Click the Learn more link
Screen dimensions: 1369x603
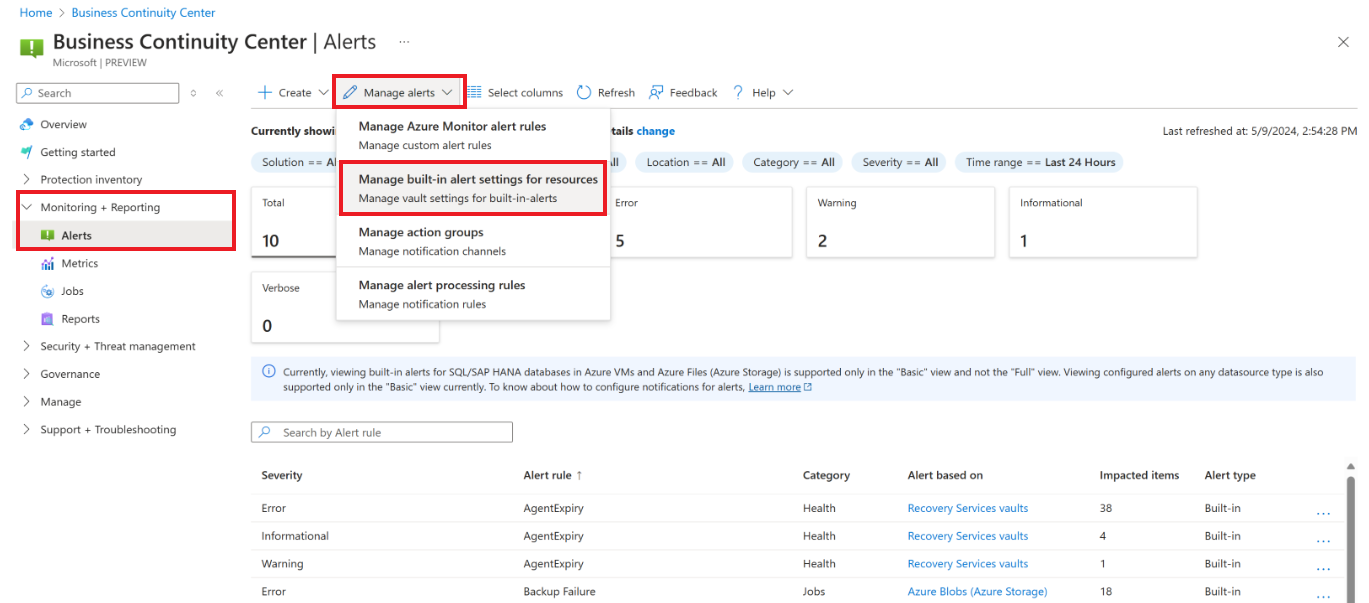point(774,387)
